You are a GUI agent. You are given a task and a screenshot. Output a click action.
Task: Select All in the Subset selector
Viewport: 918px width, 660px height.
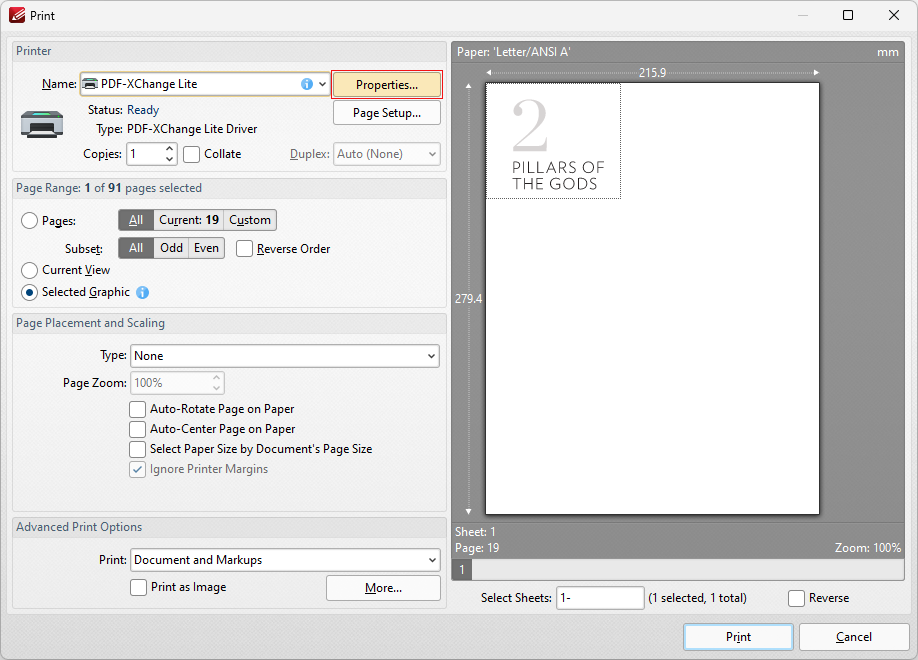pyautogui.click(x=136, y=248)
